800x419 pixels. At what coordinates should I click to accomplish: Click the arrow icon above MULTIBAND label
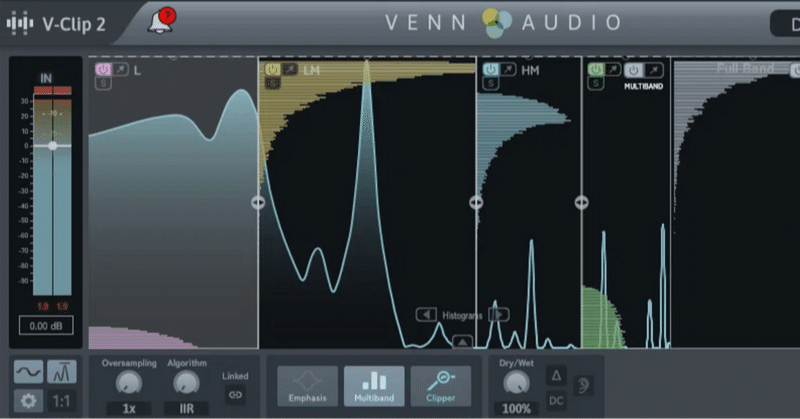point(654,70)
